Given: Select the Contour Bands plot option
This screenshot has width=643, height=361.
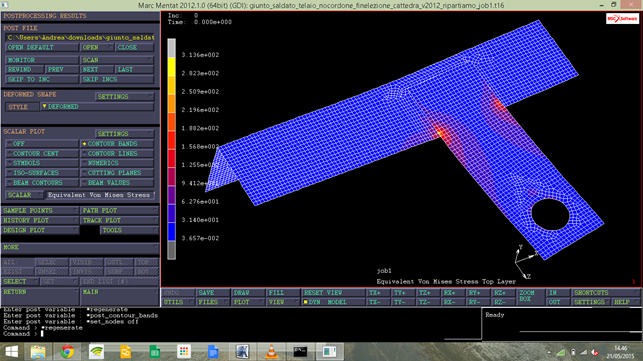Looking at the screenshot, I should pos(117,144).
